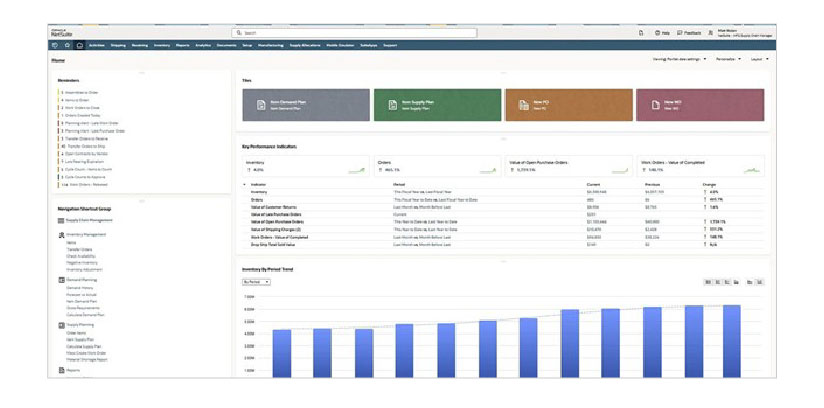Open the Gross Requirements shortcut link
The width and height of the screenshot is (824, 408).
click(x=83, y=308)
